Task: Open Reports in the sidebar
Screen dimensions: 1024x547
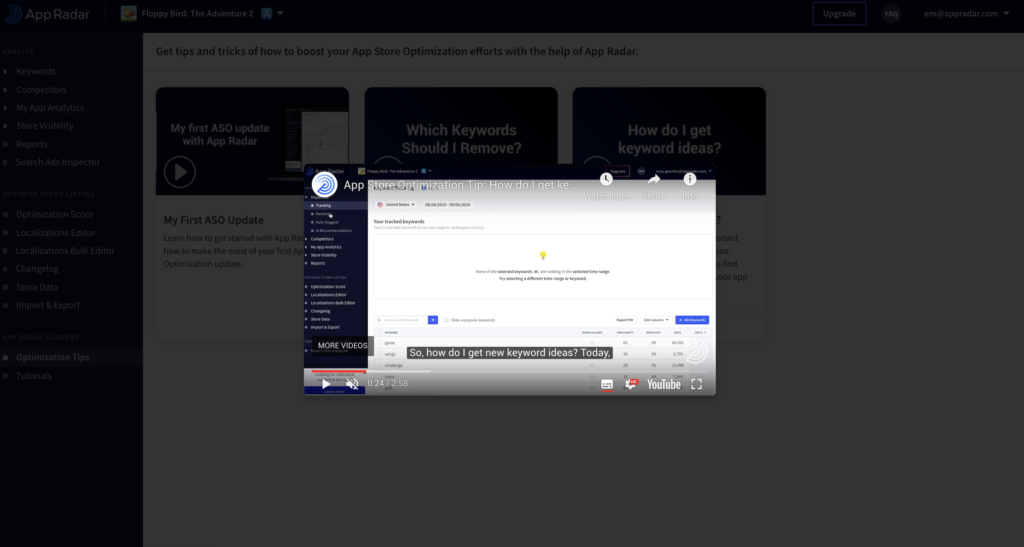Action: pyautogui.click(x=31, y=144)
